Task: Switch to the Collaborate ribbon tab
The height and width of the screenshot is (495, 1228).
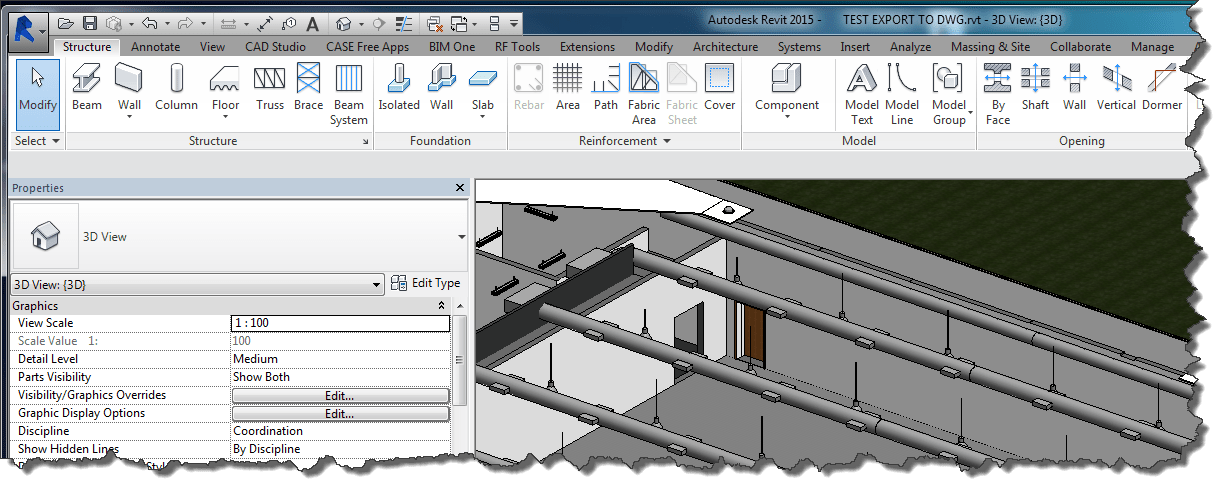Action: 1080,47
